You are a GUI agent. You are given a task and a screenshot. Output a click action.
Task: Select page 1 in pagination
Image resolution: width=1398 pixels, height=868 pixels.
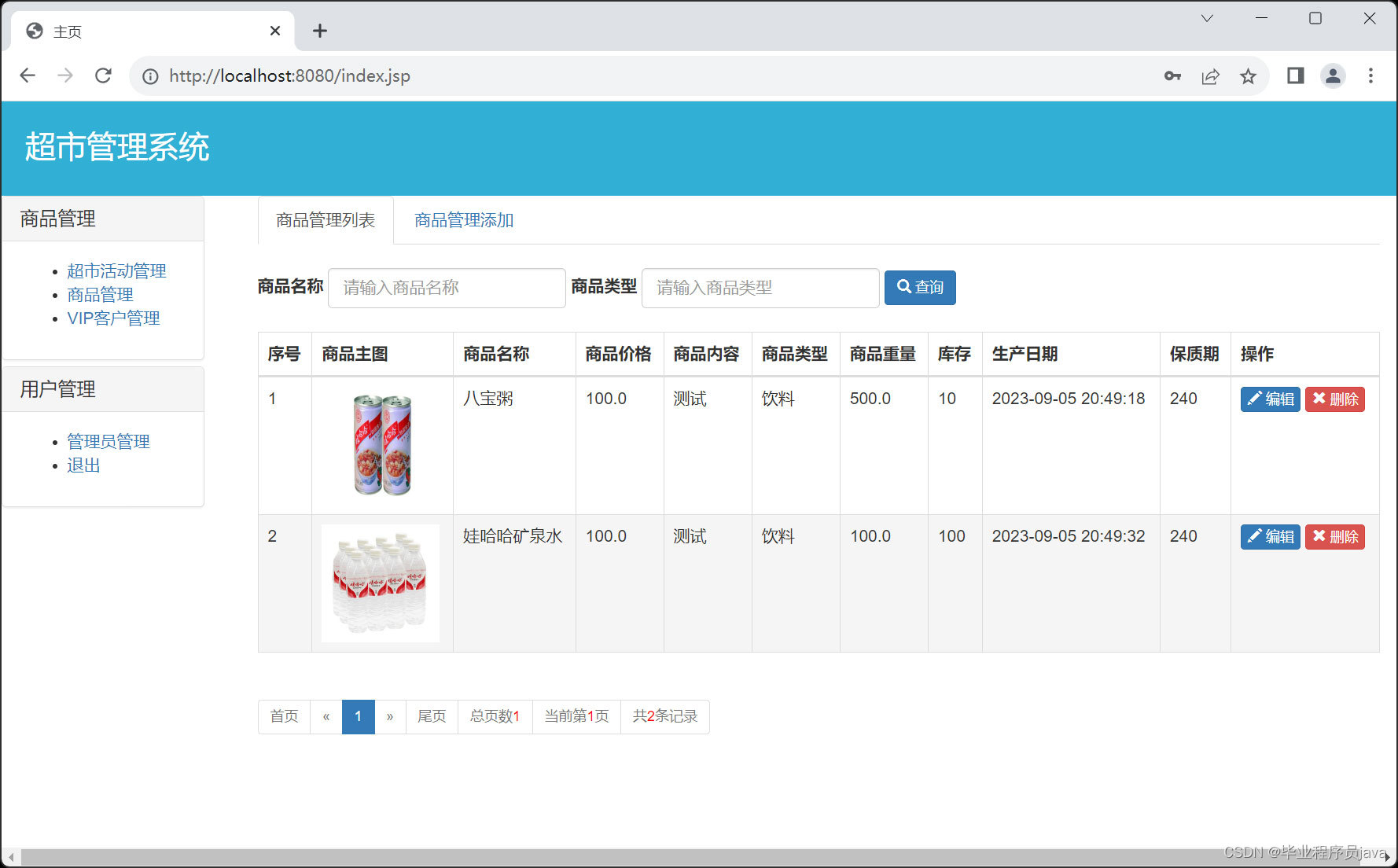click(x=359, y=717)
